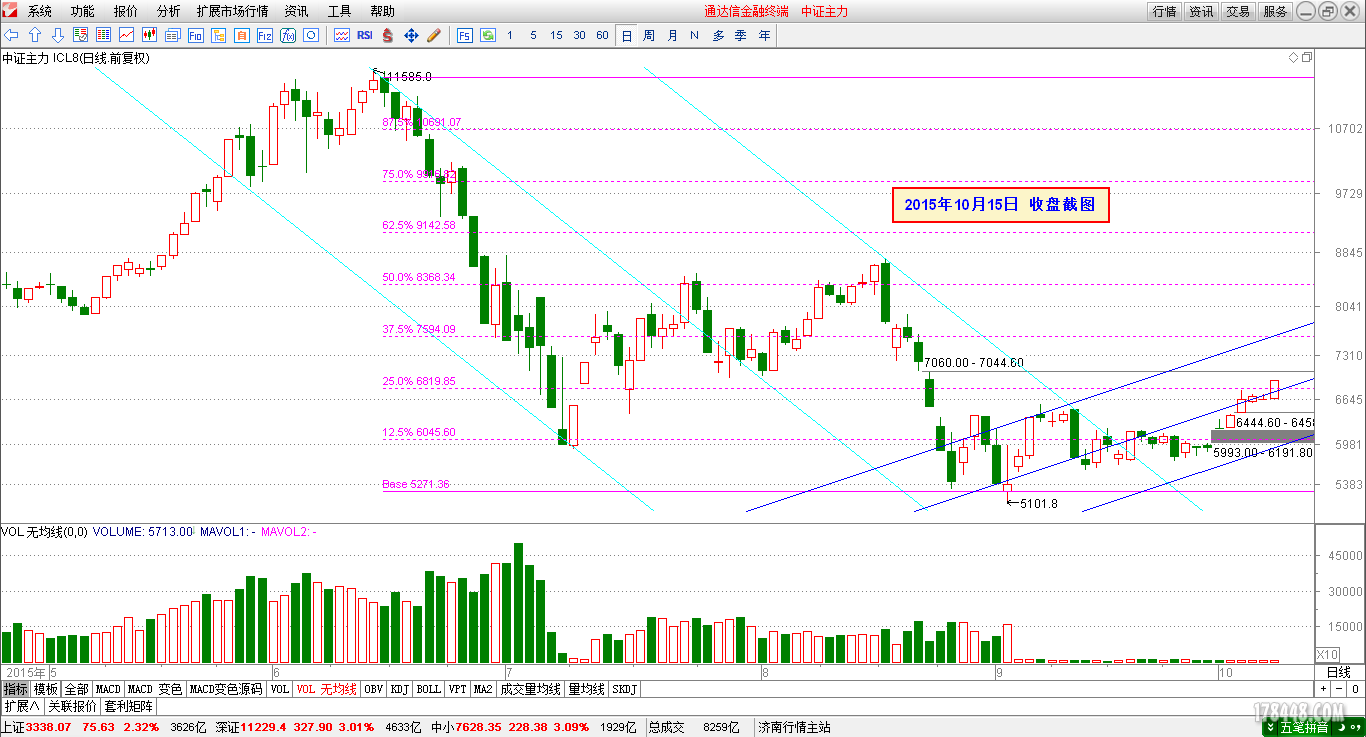Open the 资讯 menu in the menu bar
Viewport: 1366px width, 737px height.
tap(296, 11)
